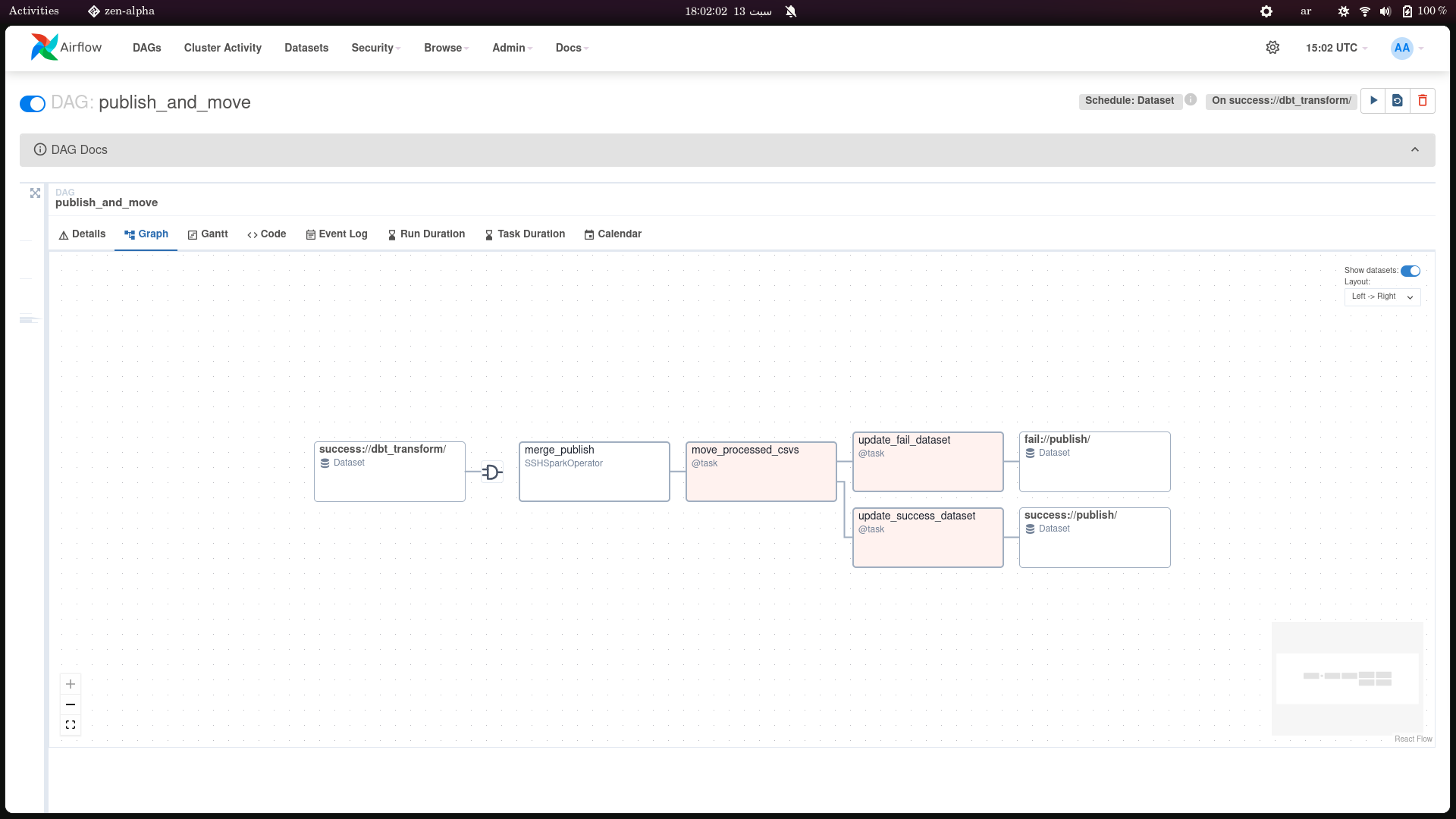This screenshot has height=819, width=1456.
Task: Select the Graph tab
Action: point(146,234)
